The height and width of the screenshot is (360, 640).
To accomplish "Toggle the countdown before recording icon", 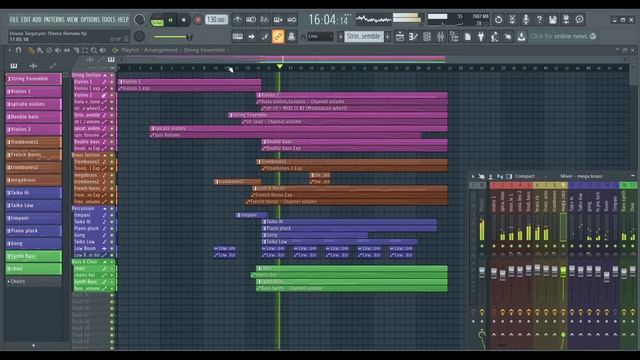I will coord(264,20).
